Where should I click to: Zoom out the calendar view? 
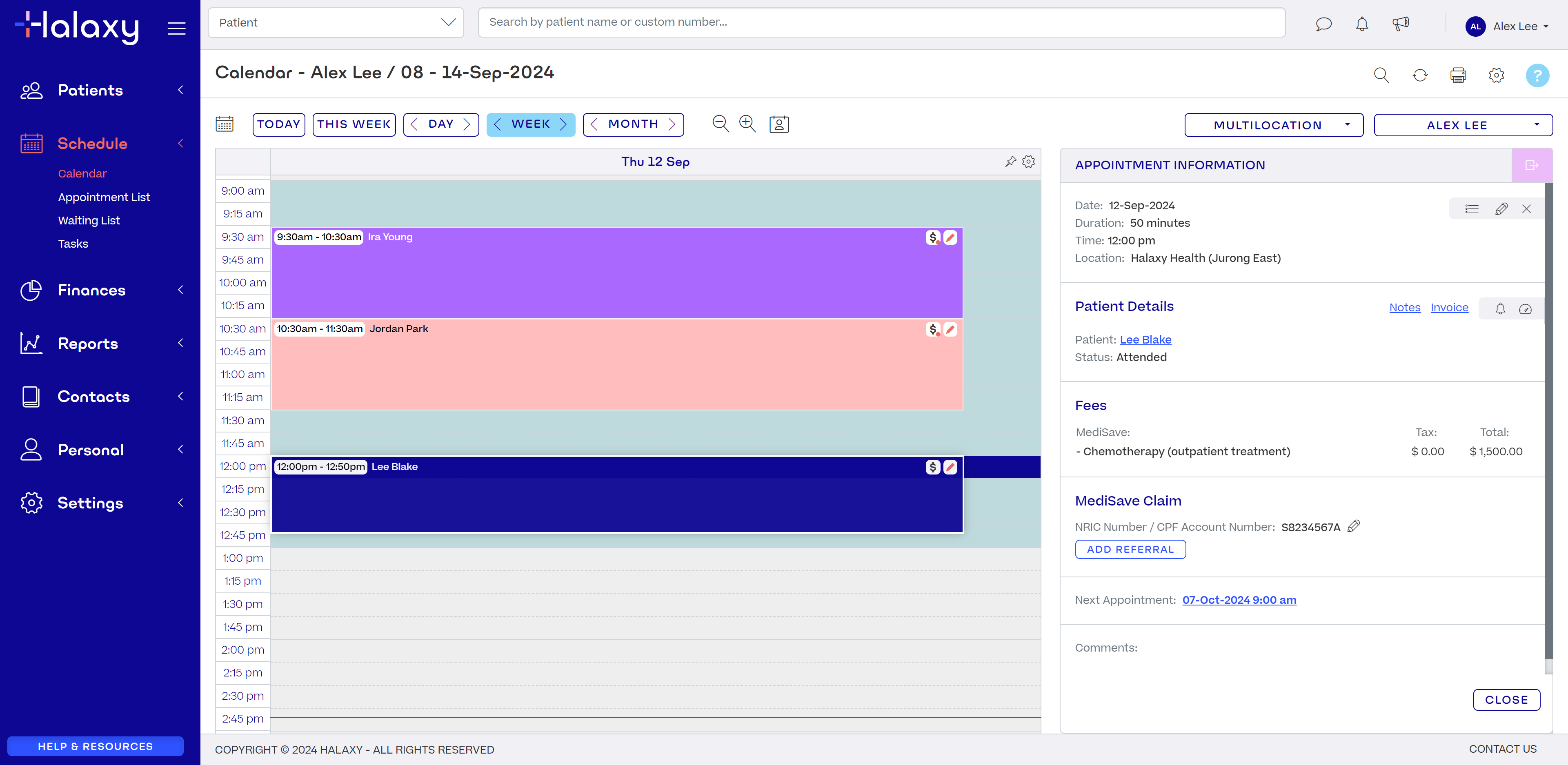[x=721, y=124]
